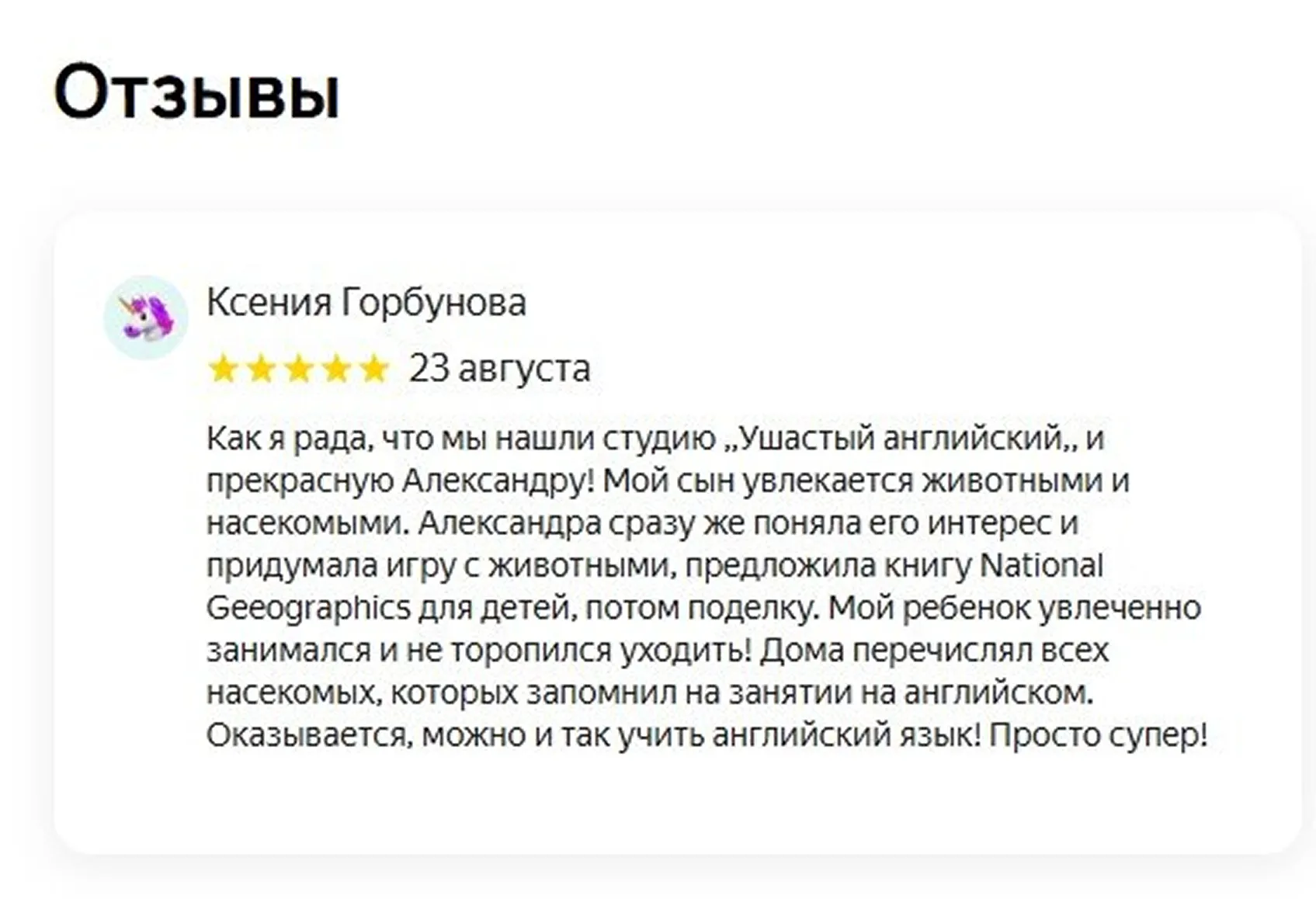Viewport: 1316px width, 899px height.
Task: Click the phrase „Ушастый английский„ in review
Action: point(900,439)
